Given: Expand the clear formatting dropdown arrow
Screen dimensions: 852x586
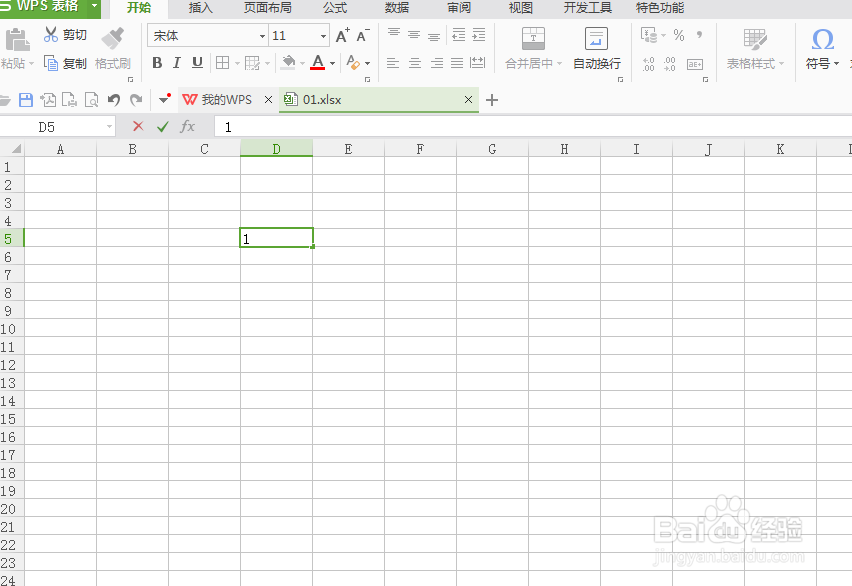Looking at the screenshot, I should coord(368,64).
